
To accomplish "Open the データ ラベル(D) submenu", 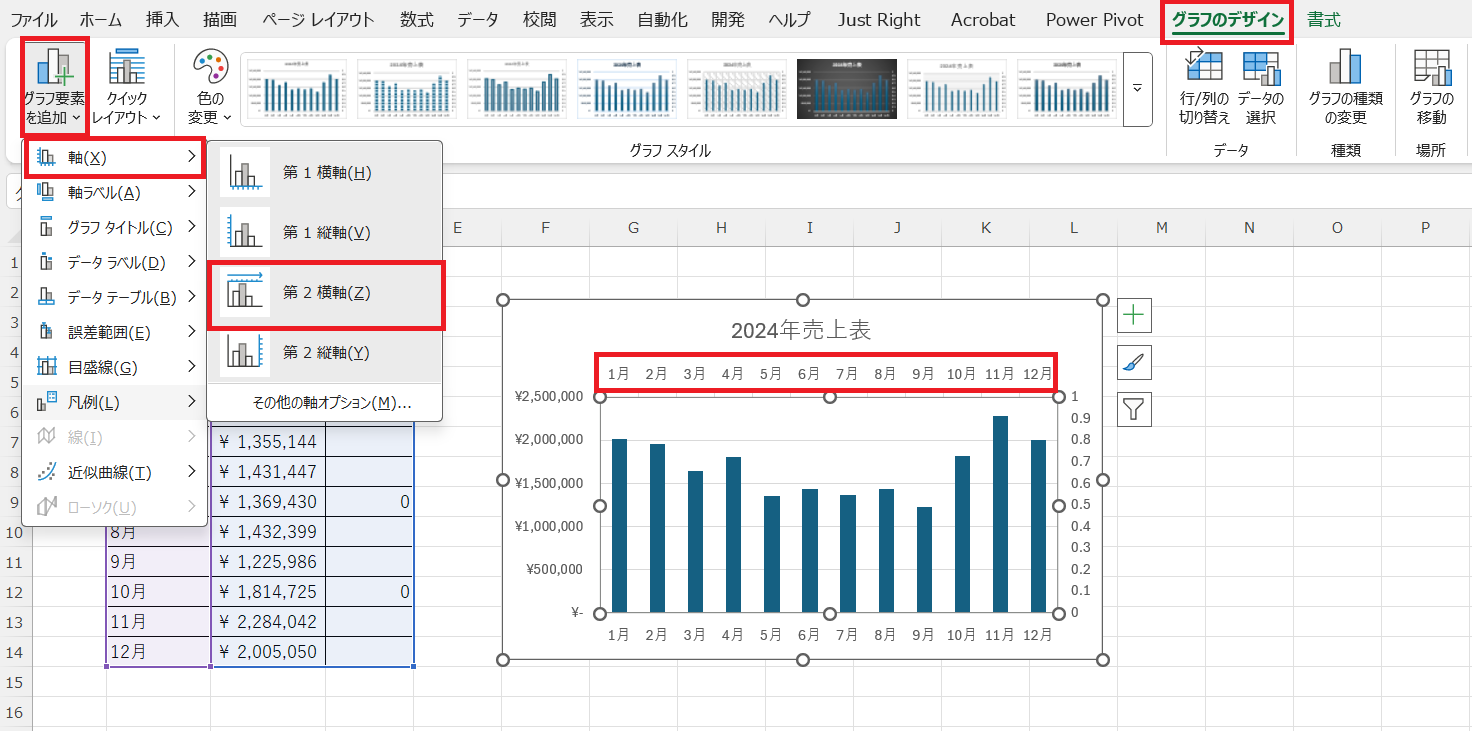I will pyautogui.click(x=115, y=263).
